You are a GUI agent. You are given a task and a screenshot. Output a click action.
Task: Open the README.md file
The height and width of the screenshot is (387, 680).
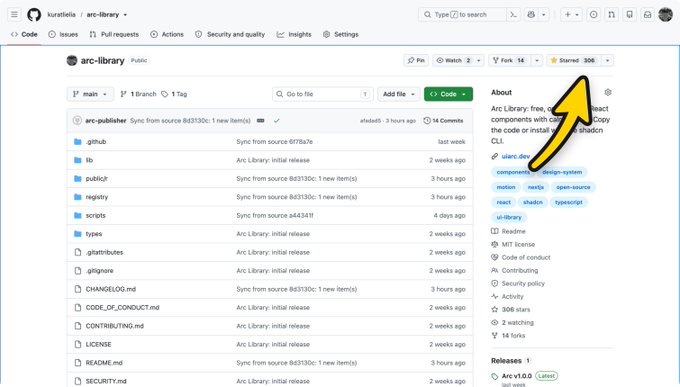tap(104, 363)
